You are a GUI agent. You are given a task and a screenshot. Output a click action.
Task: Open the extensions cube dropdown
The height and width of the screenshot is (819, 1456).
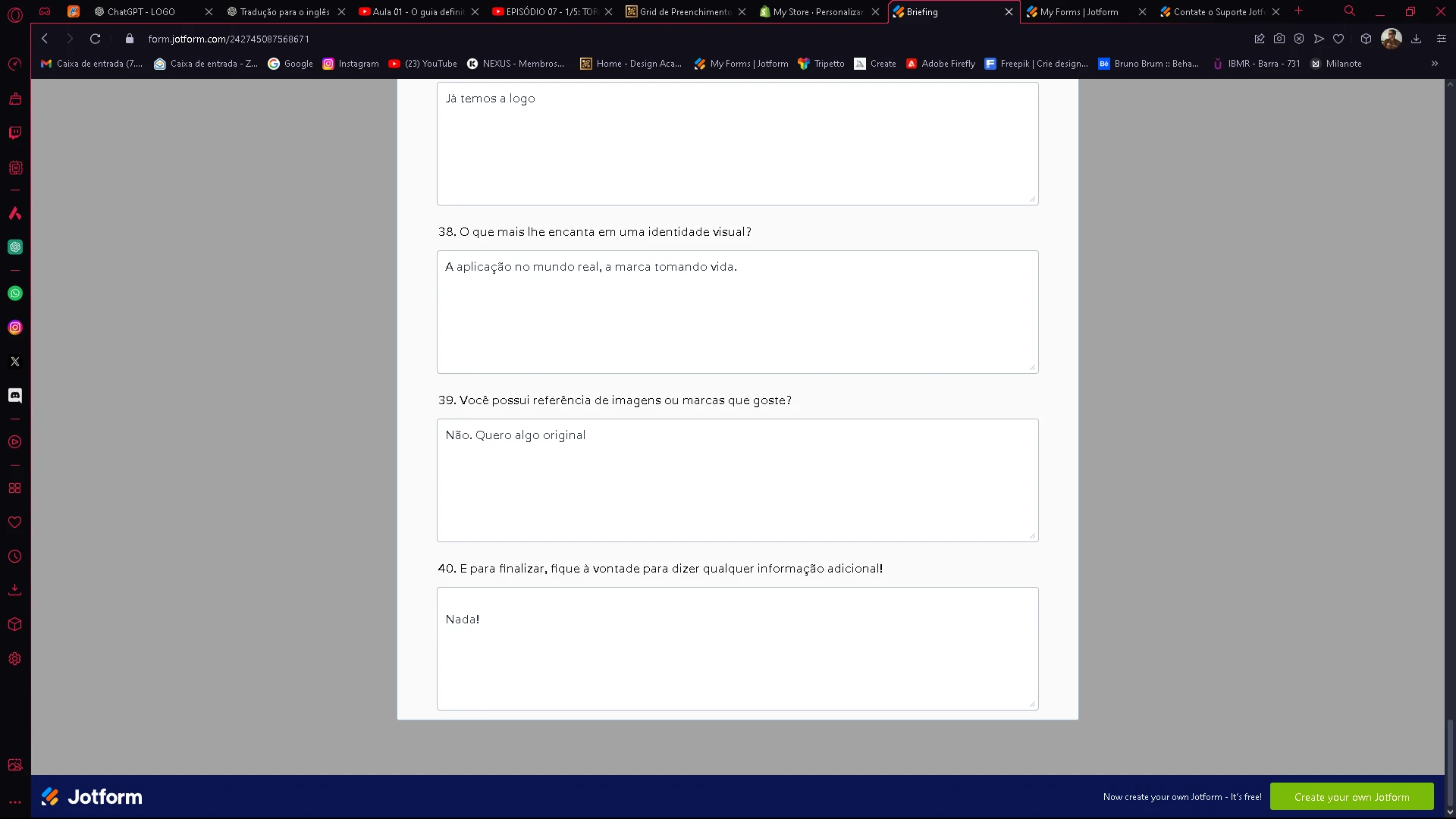click(1367, 39)
